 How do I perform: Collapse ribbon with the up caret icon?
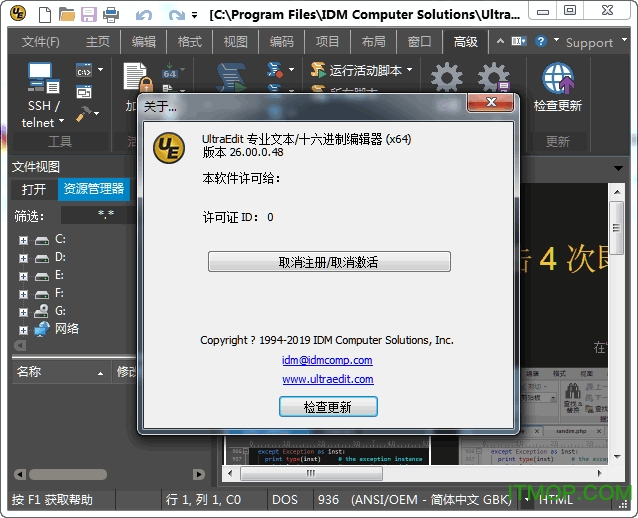pyautogui.click(x=500, y=41)
